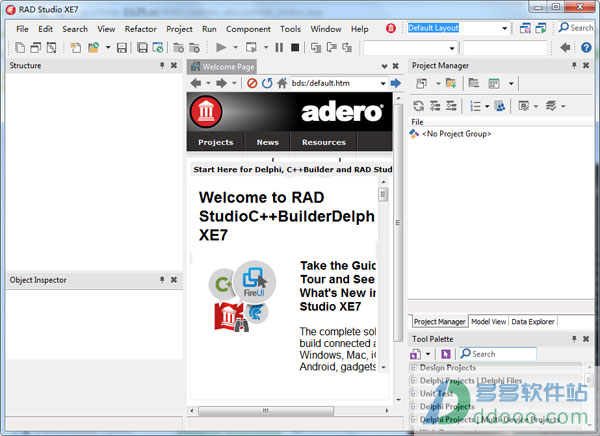Image resolution: width=600 pixels, height=436 pixels.
Task: Close the Object Inspector panel
Action: point(174,280)
